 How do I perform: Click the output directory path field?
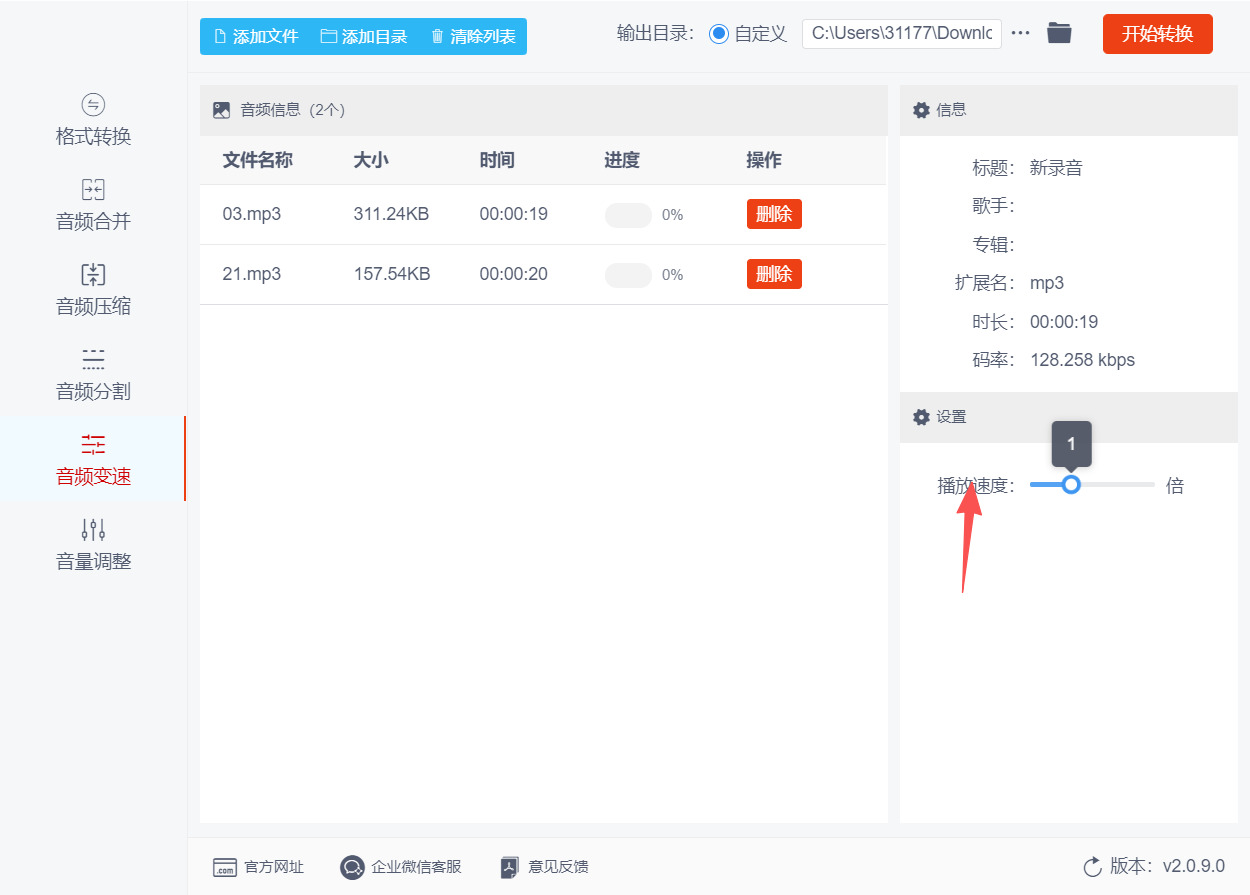(901, 33)
